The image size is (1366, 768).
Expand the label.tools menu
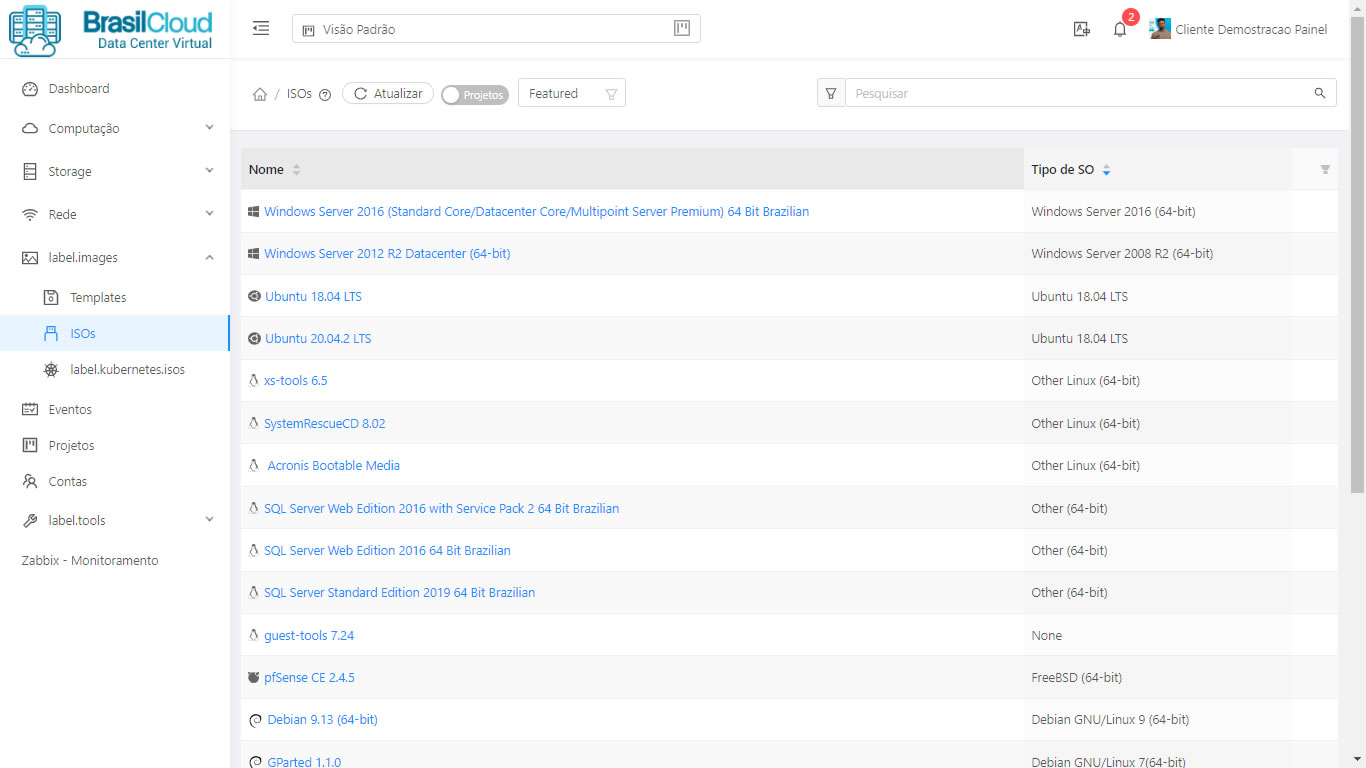[115, 520]
